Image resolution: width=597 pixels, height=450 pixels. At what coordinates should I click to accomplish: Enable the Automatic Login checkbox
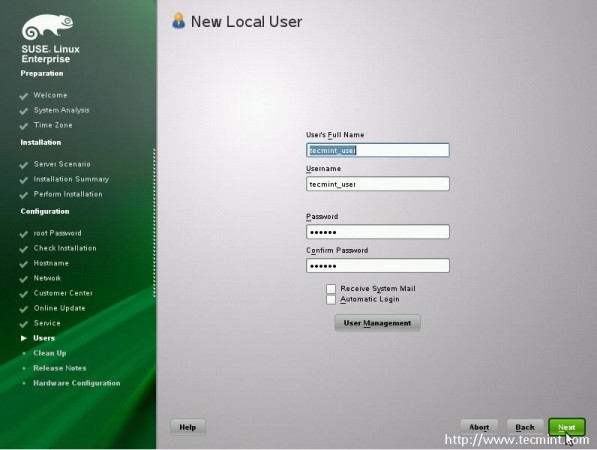pyautogui.click(x=331, y=300)
